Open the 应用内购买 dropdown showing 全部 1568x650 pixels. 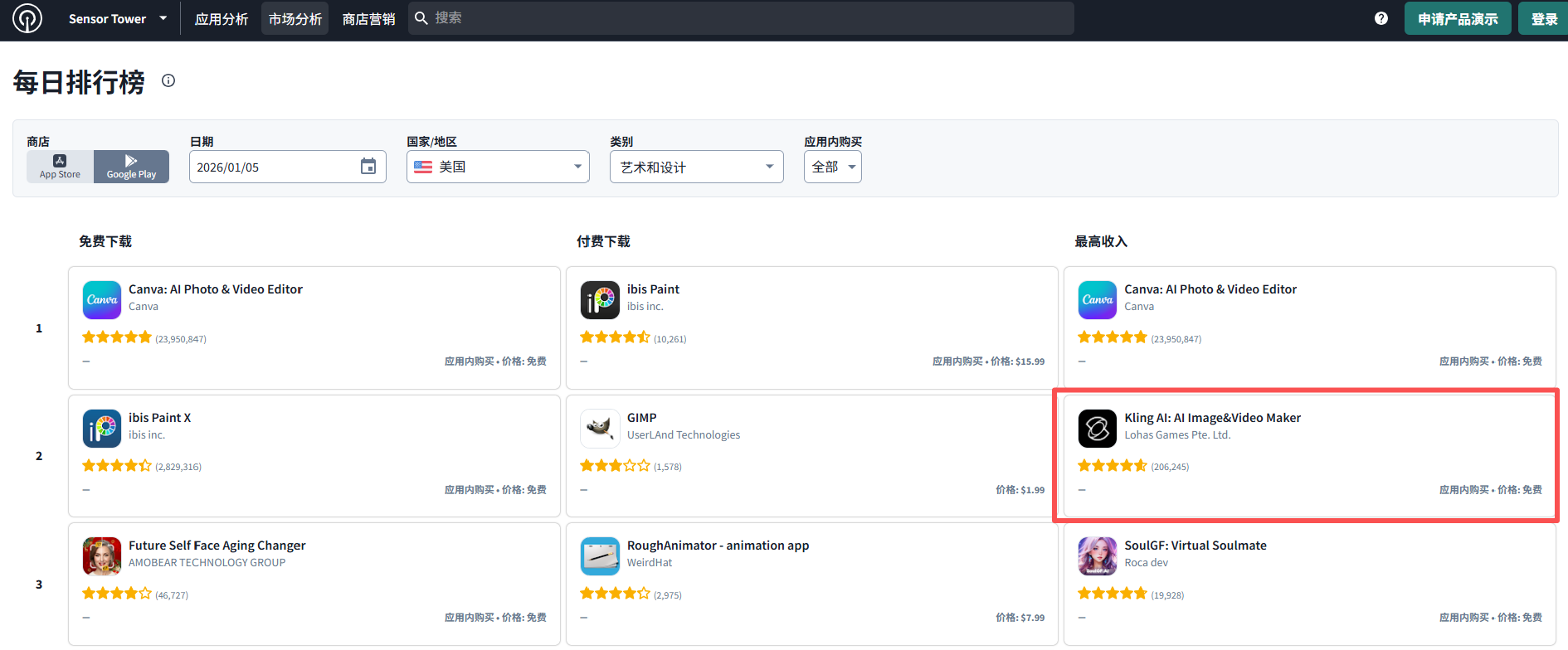pos(832,167)
